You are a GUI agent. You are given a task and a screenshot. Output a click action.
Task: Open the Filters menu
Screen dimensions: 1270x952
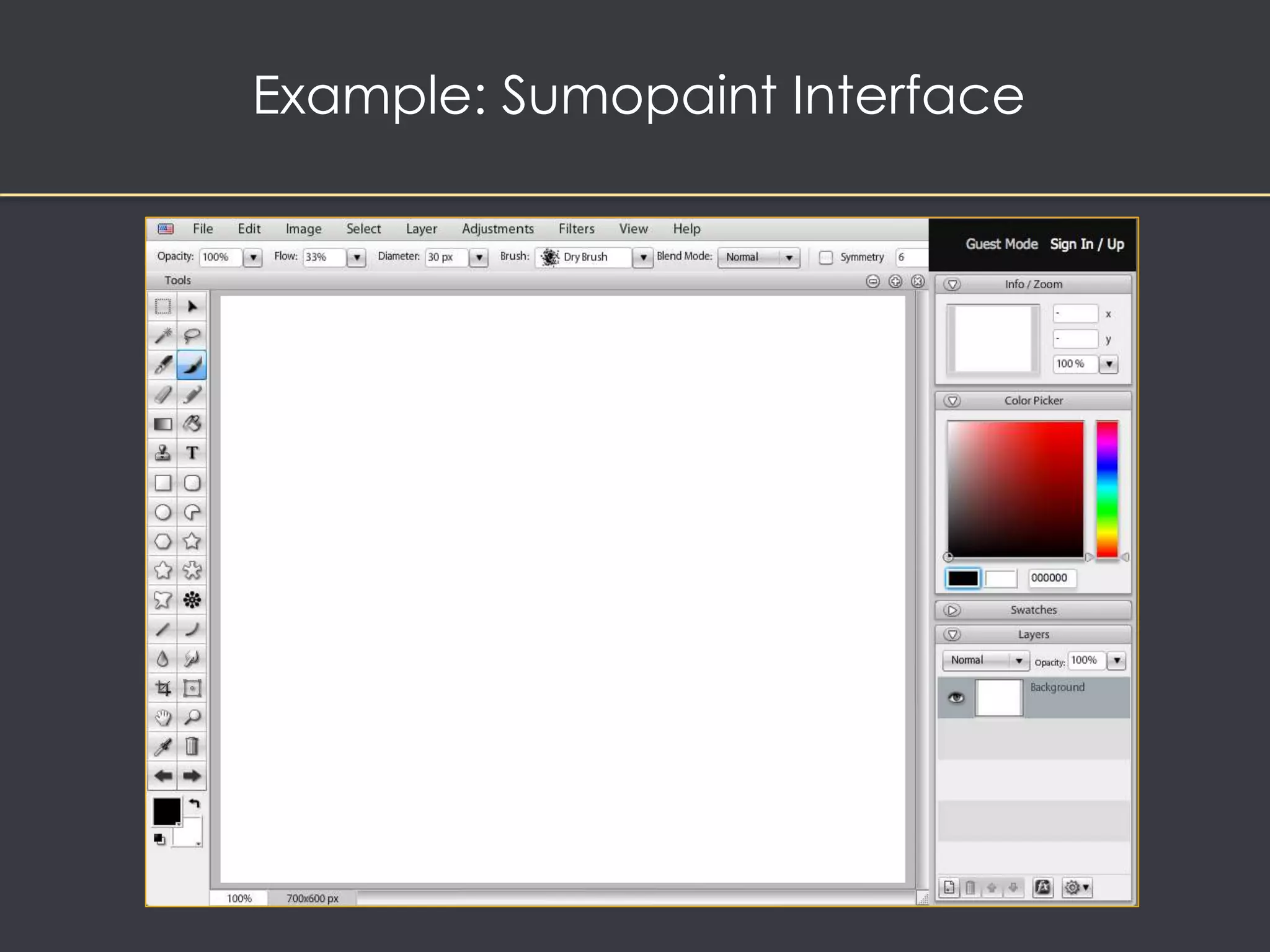pyautogui.click(x=577, y=229)
